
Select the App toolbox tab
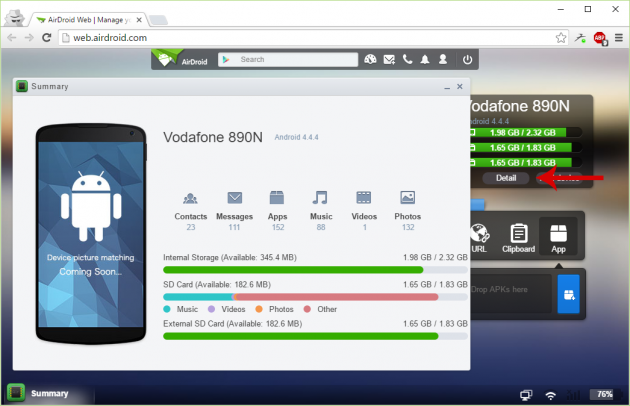[x=558, y=237]
